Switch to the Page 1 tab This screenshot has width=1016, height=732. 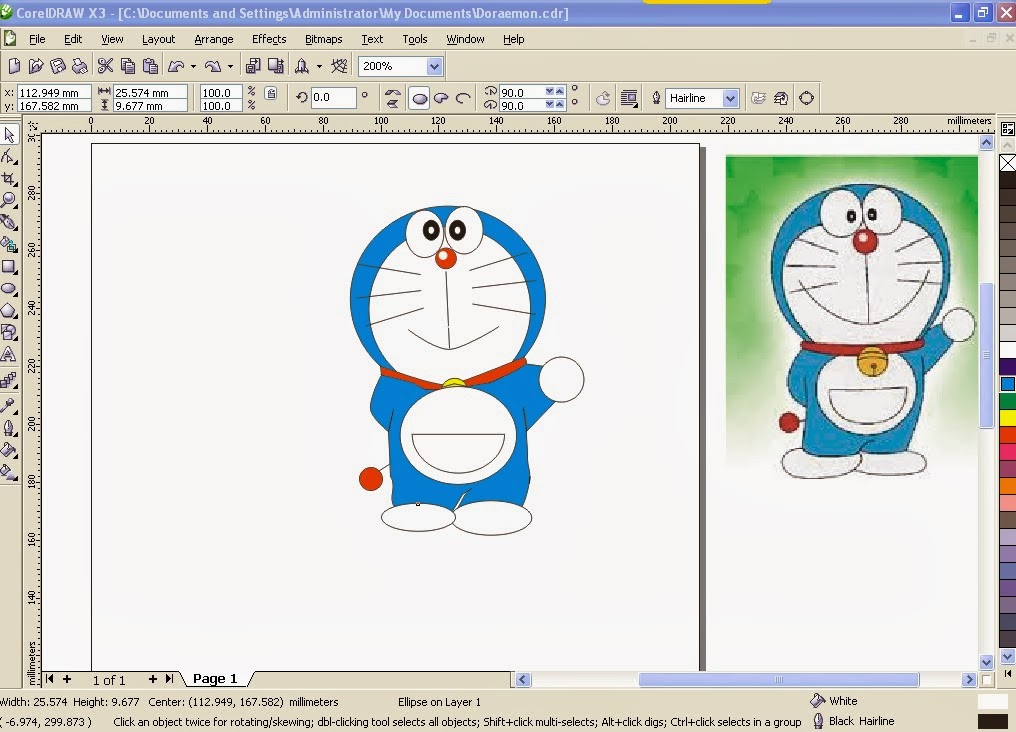coord(215,679)
